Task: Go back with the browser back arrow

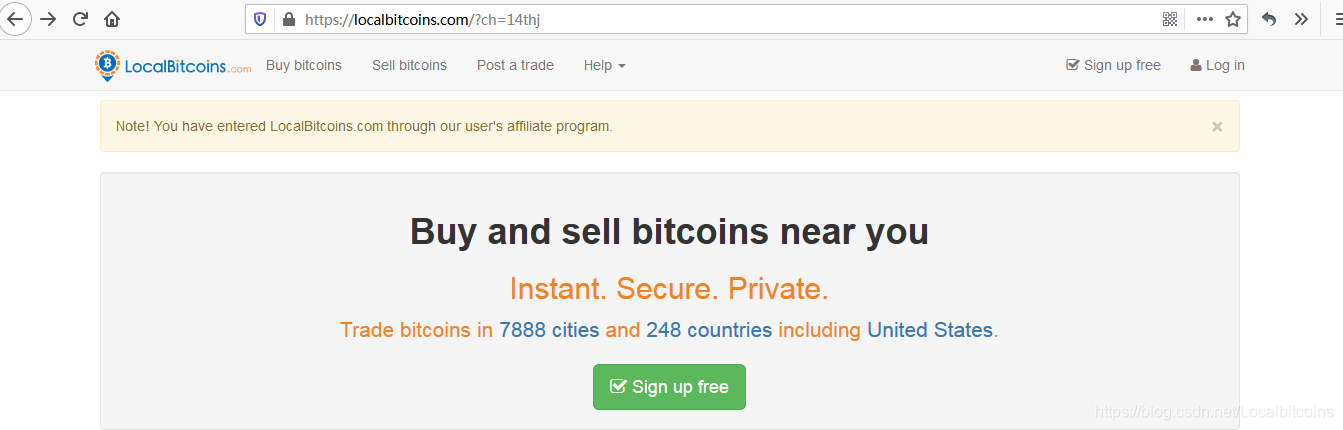Action: pos(15,19)
